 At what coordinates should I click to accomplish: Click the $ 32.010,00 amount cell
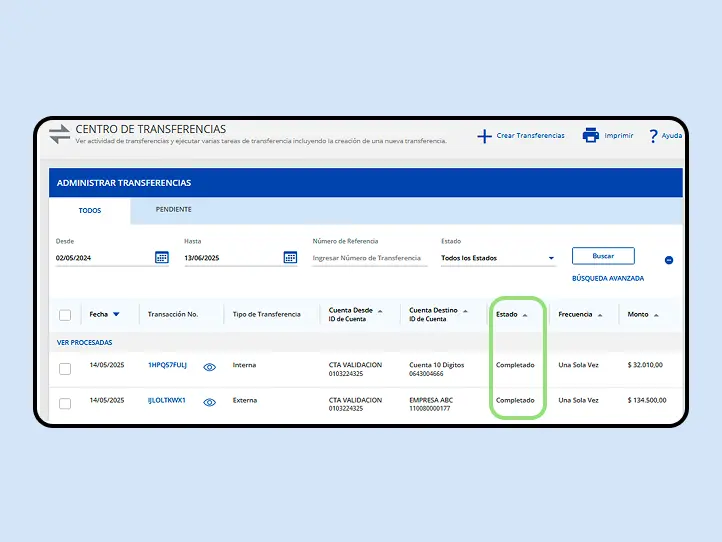pyautogui.click(x=645, y=365)
